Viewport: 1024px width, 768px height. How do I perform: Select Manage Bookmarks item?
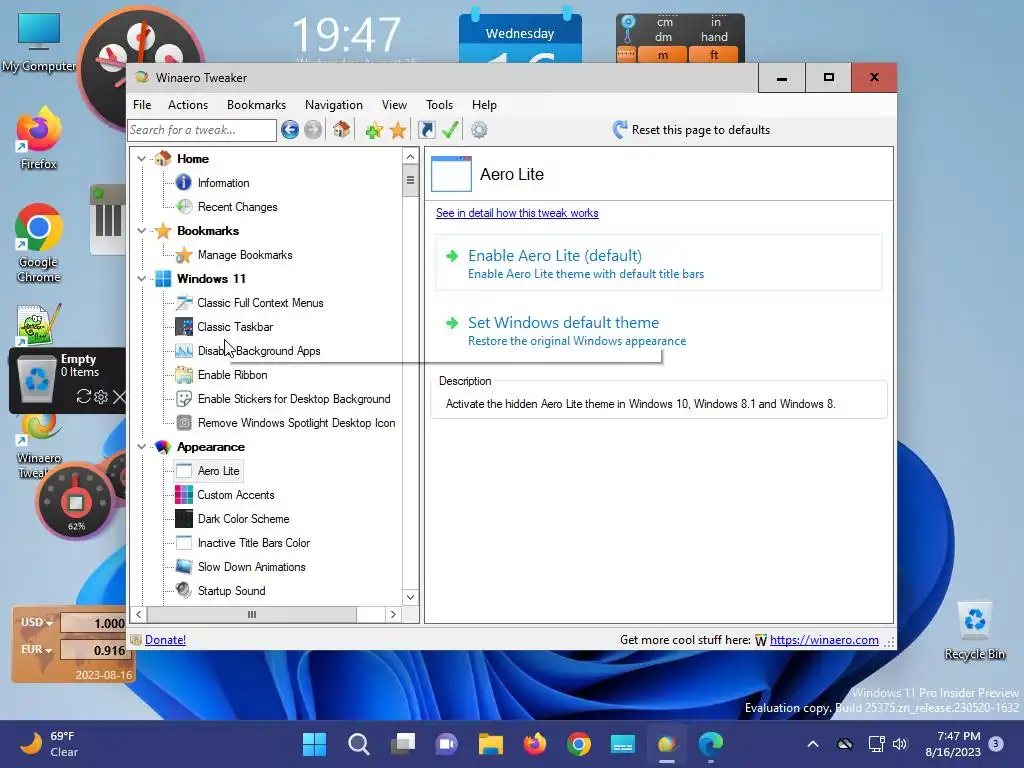[x=245, y=255]
